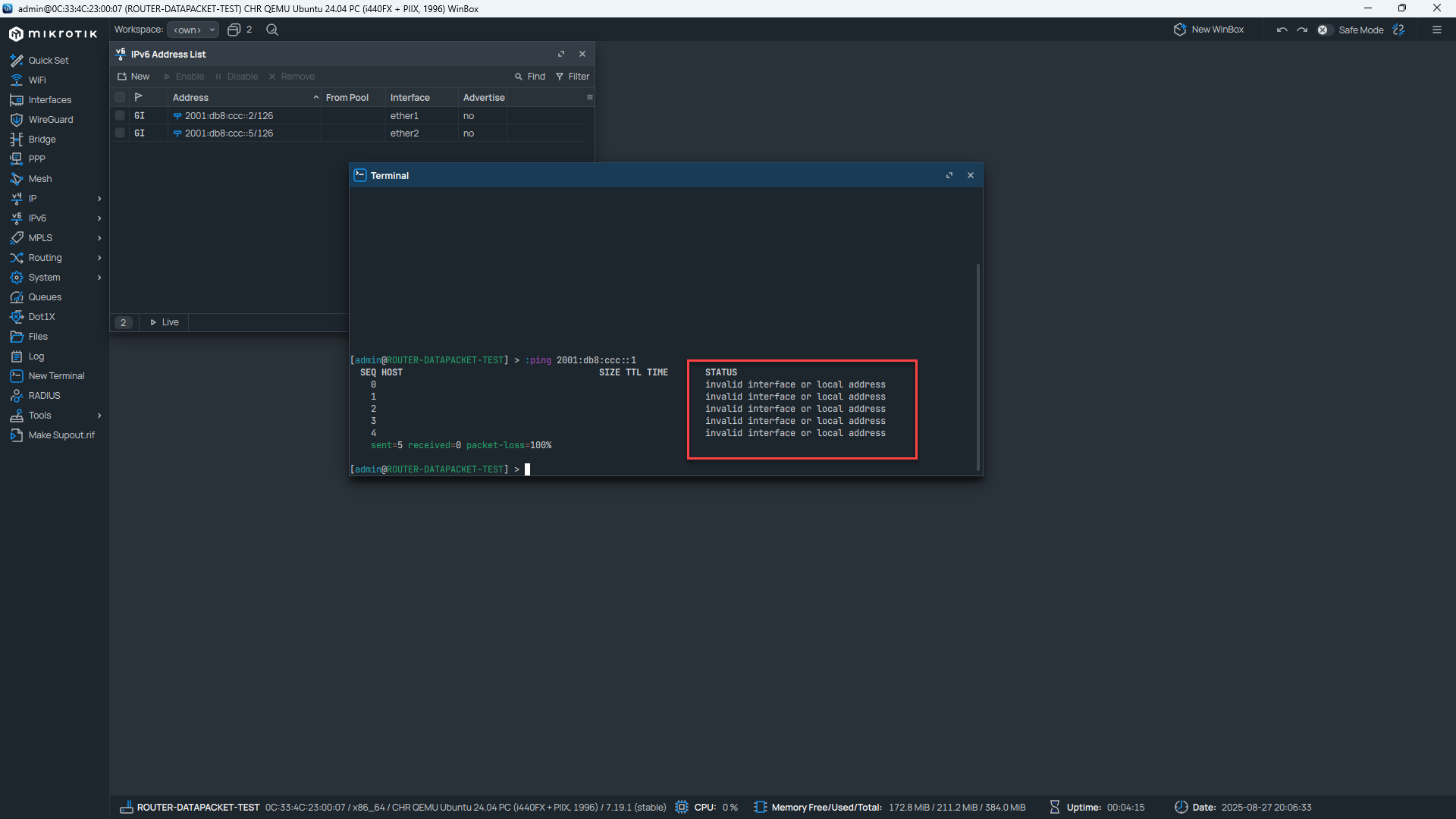1456x819 pixels.
Task: Check the 2001:db8:ccc::2/126 row checkbox
Action: 120,116
